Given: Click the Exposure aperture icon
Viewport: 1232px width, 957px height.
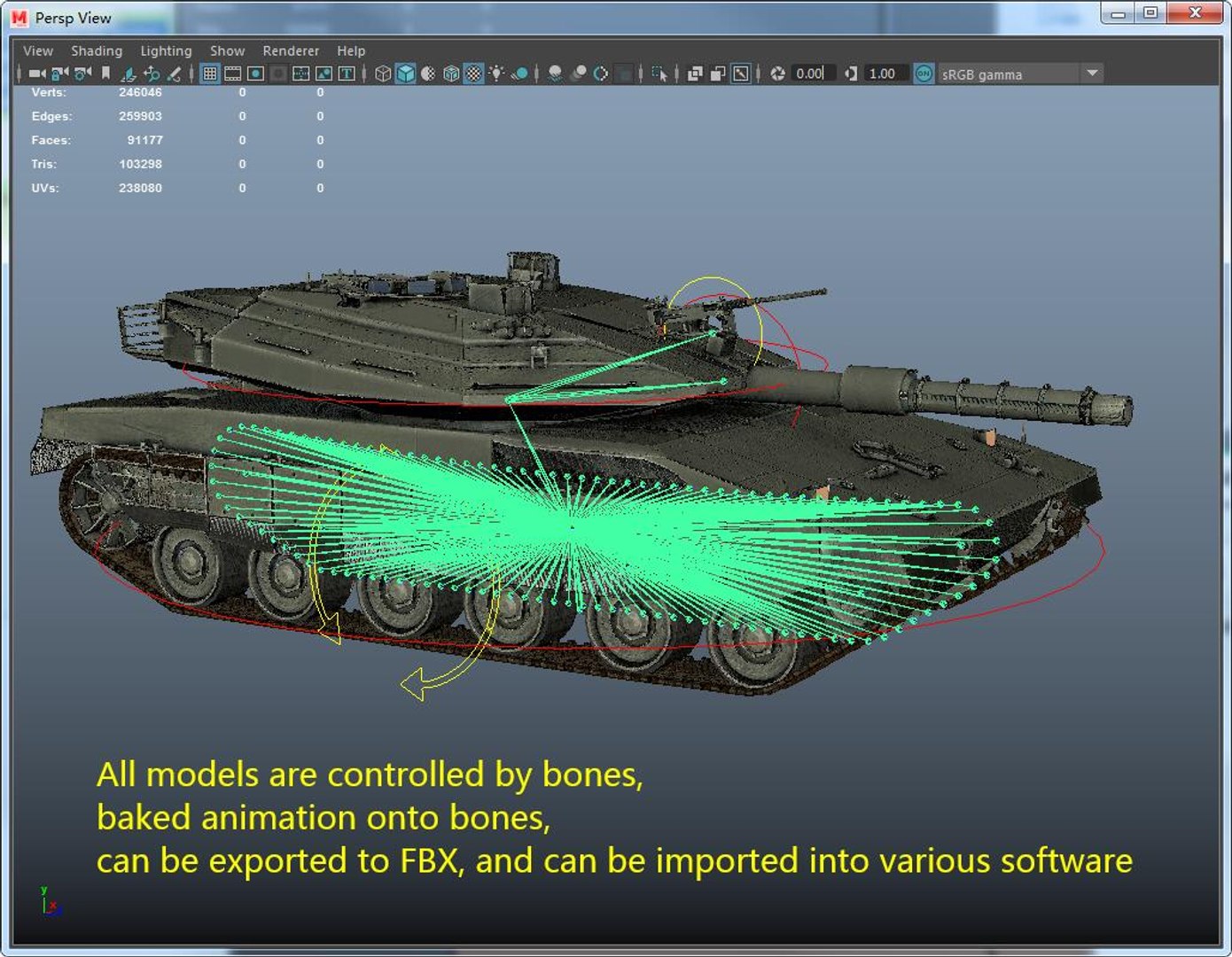Looking at the screenshot, I should tap(777, 74).
